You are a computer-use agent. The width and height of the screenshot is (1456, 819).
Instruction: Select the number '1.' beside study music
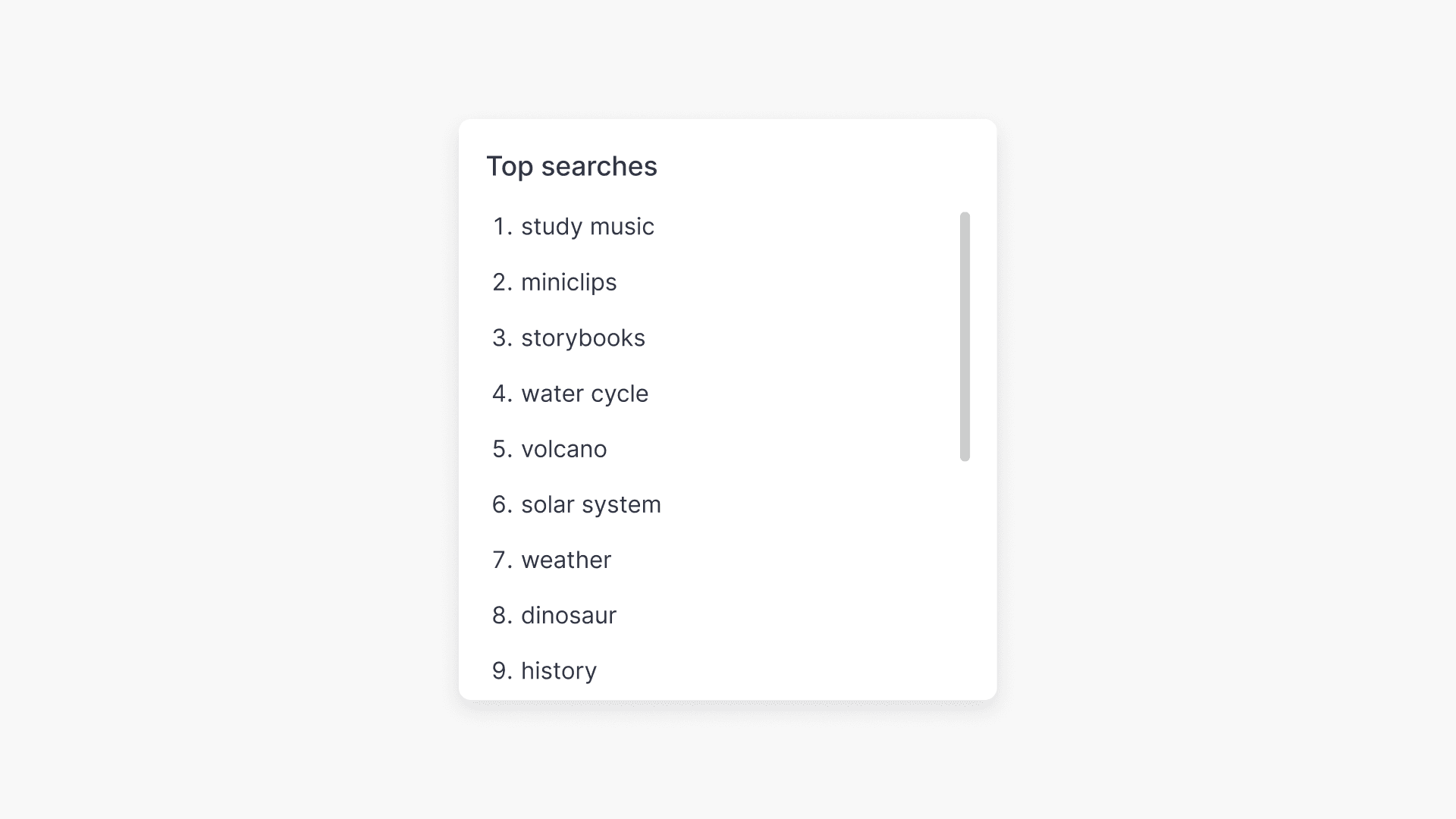point(501,226)
